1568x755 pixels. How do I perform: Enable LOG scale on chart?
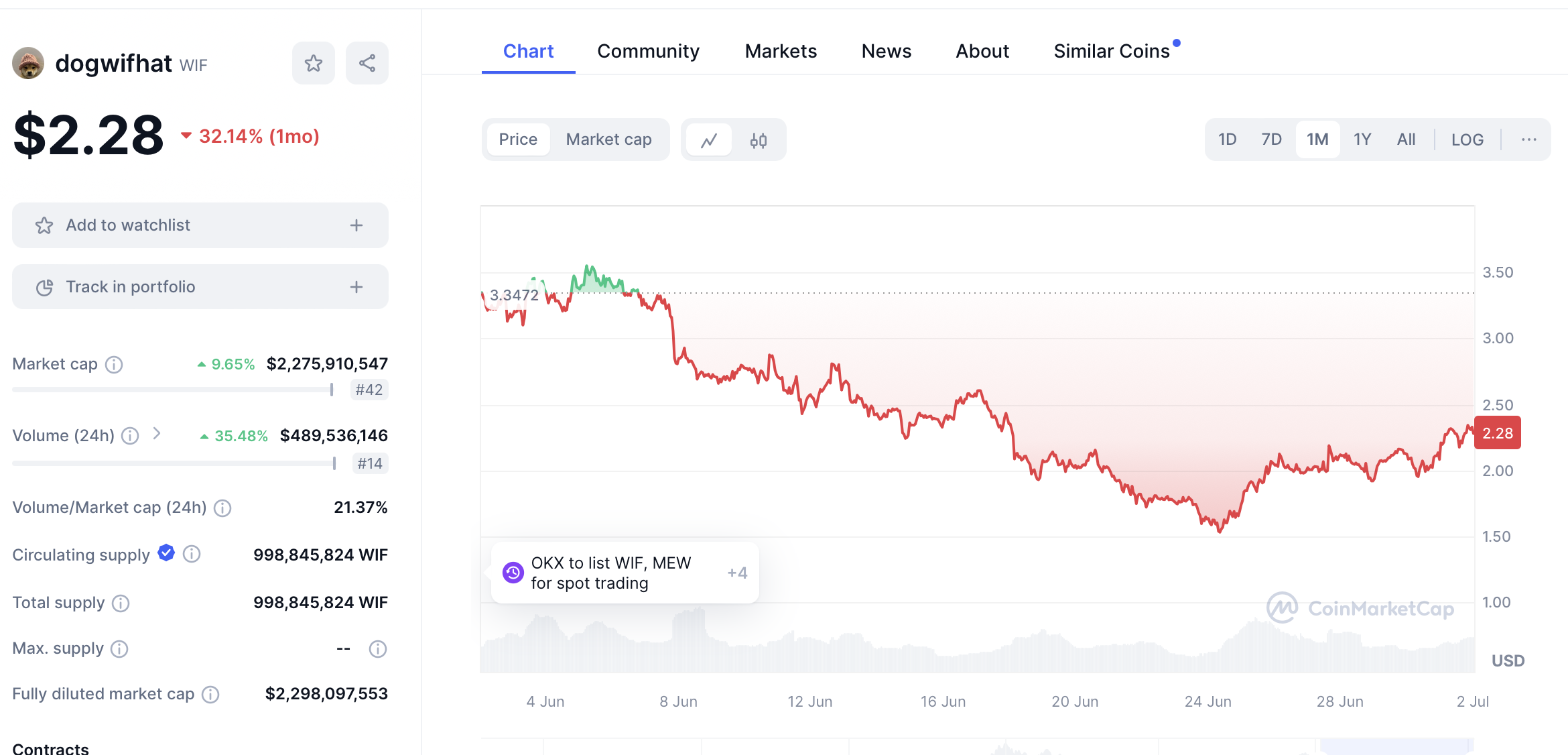[x=1467, y=139]
